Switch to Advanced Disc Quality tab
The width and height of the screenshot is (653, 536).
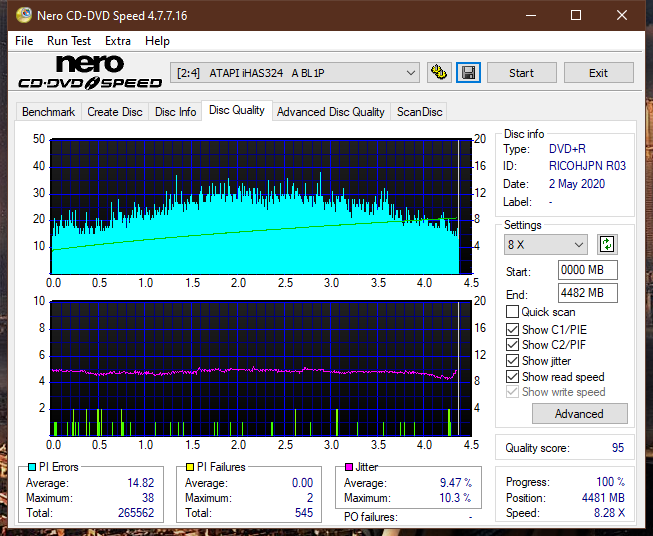(331, 112)
